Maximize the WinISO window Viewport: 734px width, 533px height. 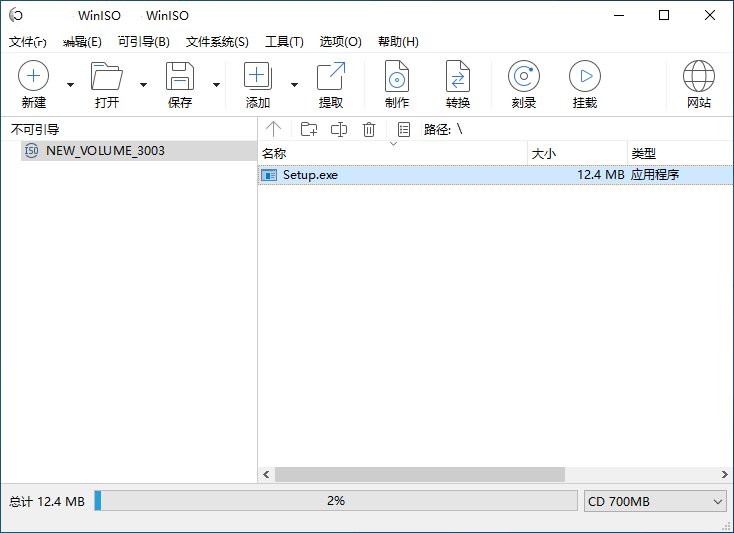click(x=664, y=15)
